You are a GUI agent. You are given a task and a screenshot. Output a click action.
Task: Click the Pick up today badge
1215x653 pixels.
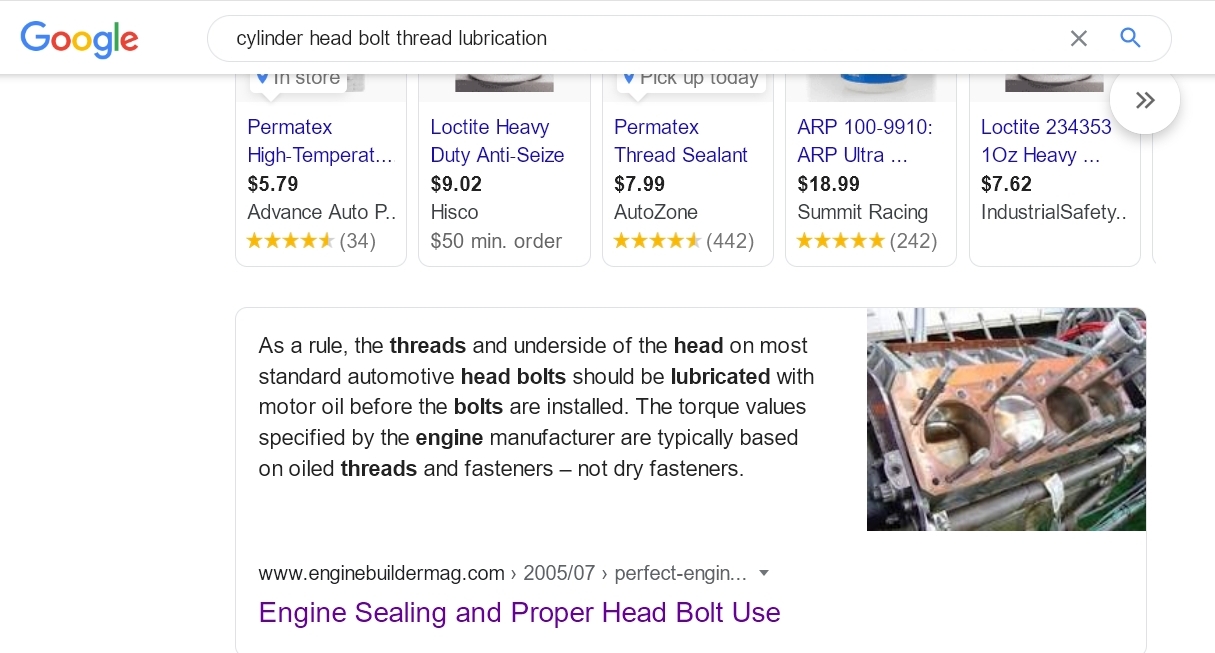691,79
